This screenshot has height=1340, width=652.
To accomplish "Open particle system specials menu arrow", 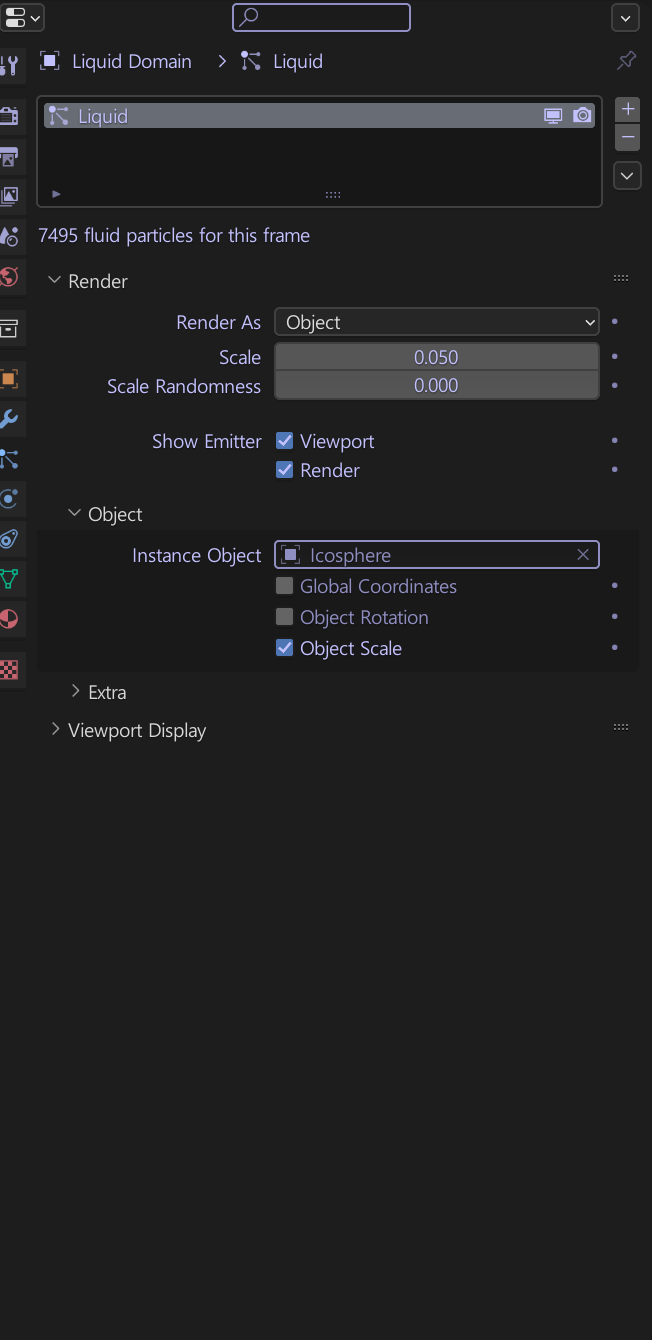I will [627, 176].
